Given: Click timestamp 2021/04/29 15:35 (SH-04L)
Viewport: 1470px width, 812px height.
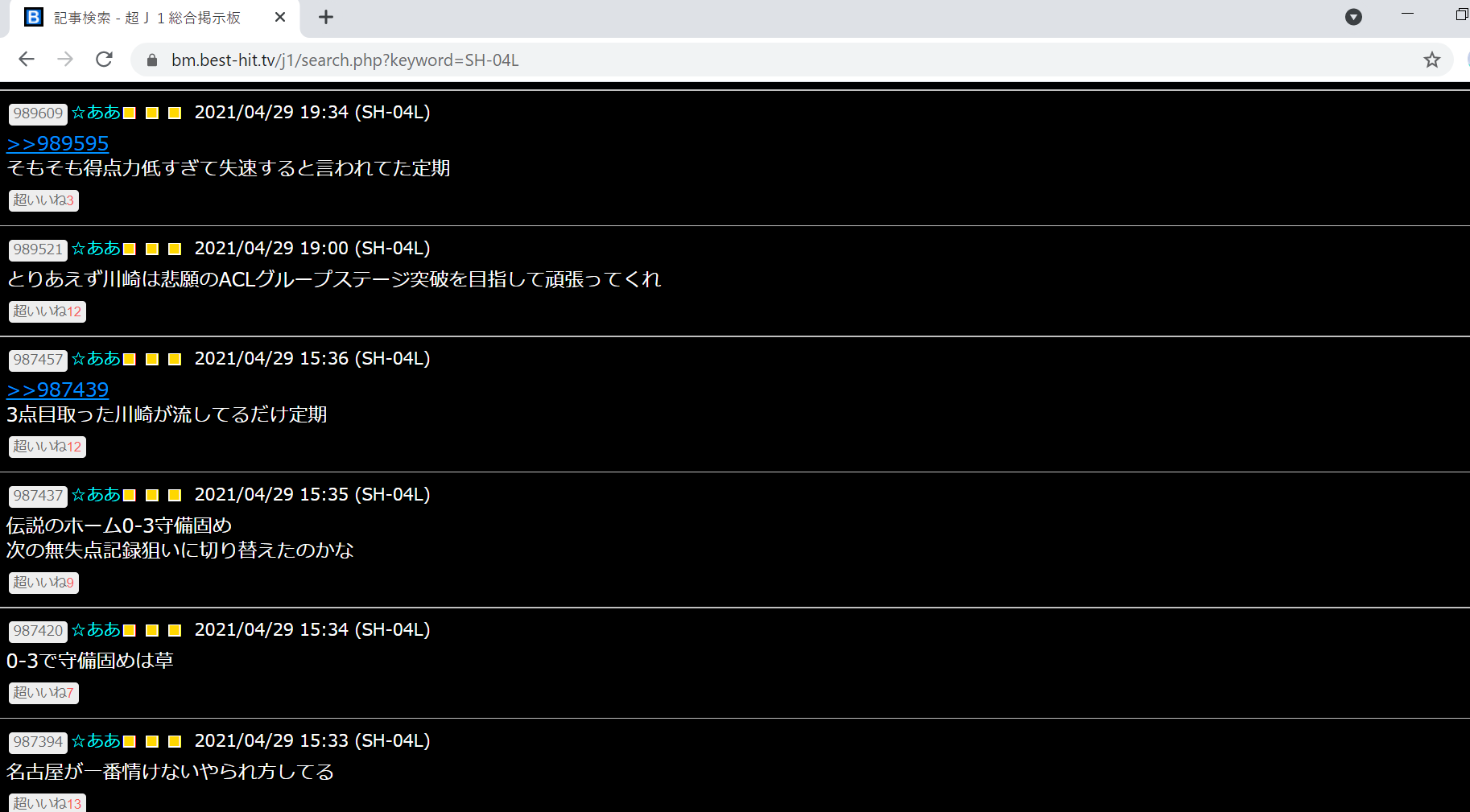Looking at the screenshot, I should point(312,495).
